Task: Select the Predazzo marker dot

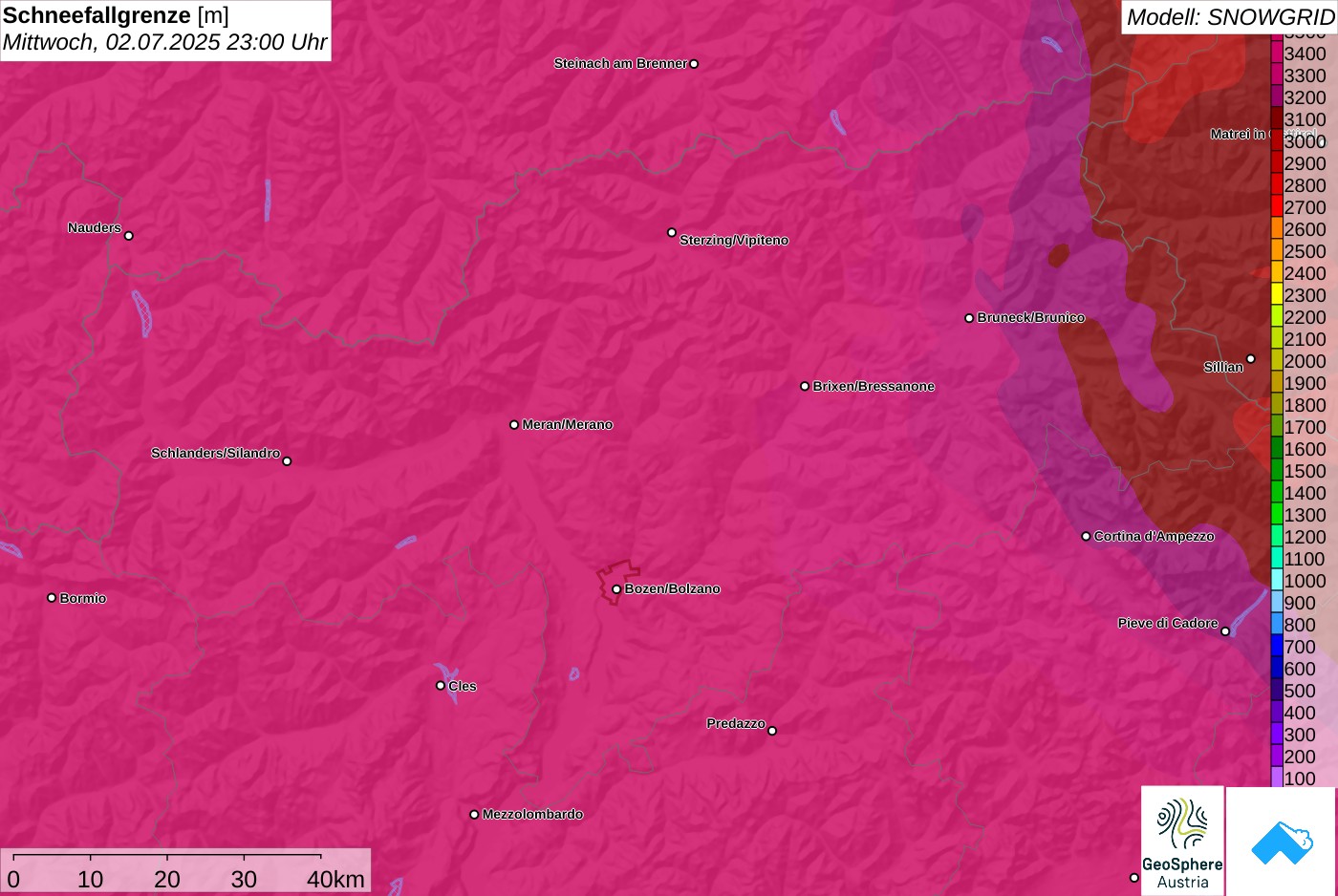Action: click(x=772, y=731)
